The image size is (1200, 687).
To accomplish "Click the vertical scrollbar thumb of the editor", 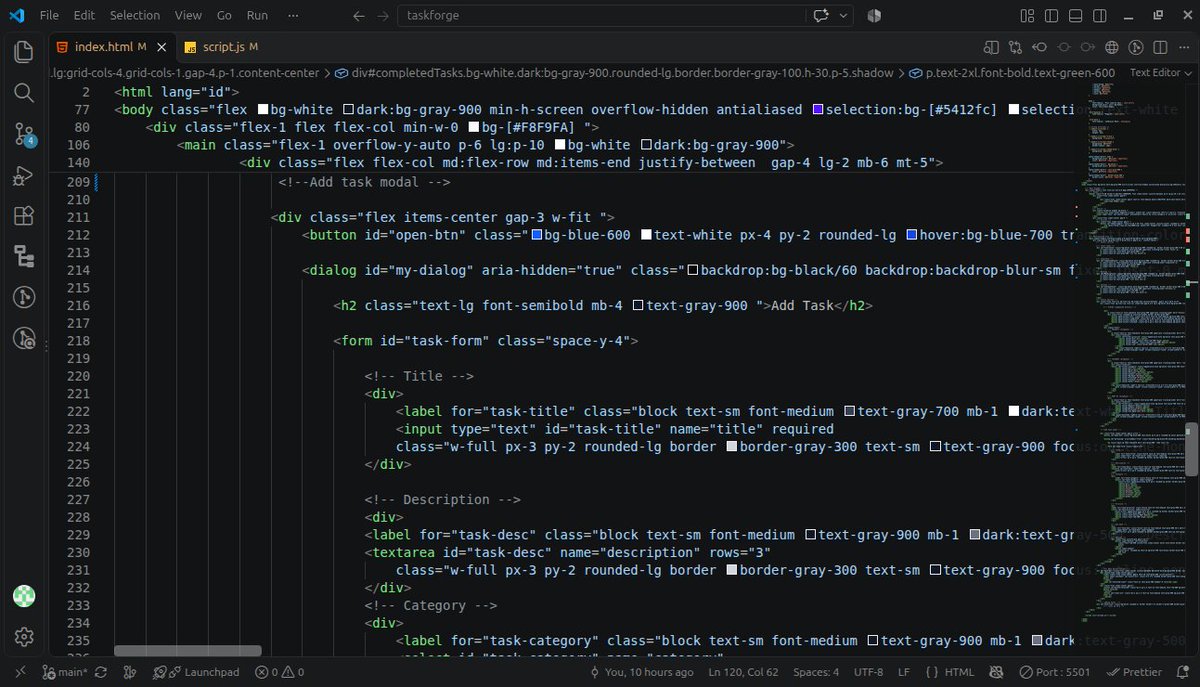I will pos(1192,449).
